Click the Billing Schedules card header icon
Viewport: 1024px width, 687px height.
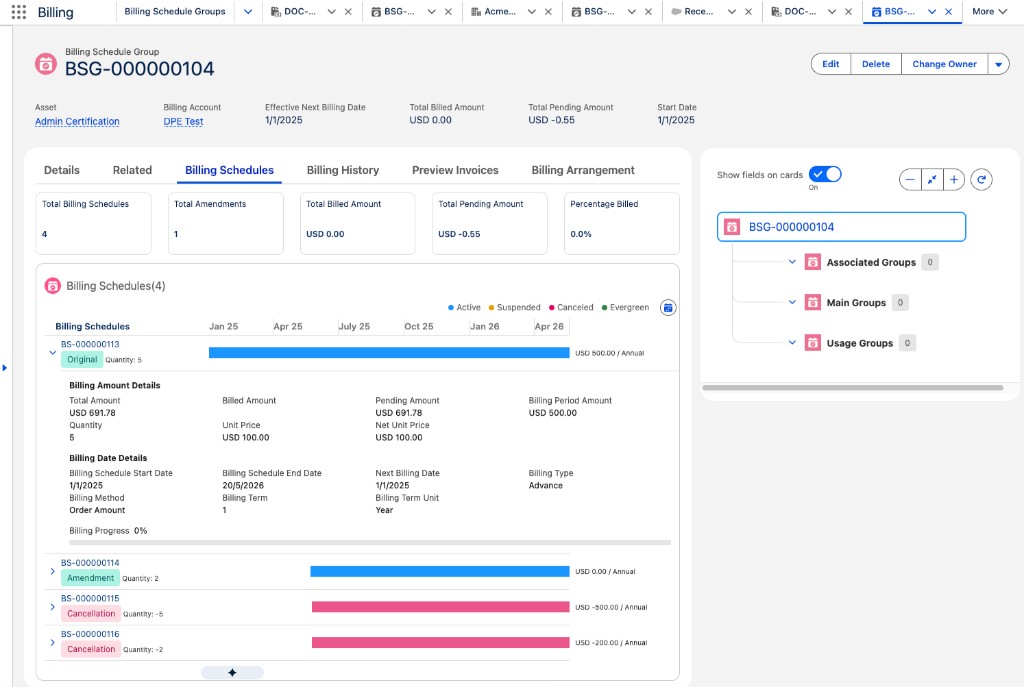pyautogui.click(x=53, y=286)
